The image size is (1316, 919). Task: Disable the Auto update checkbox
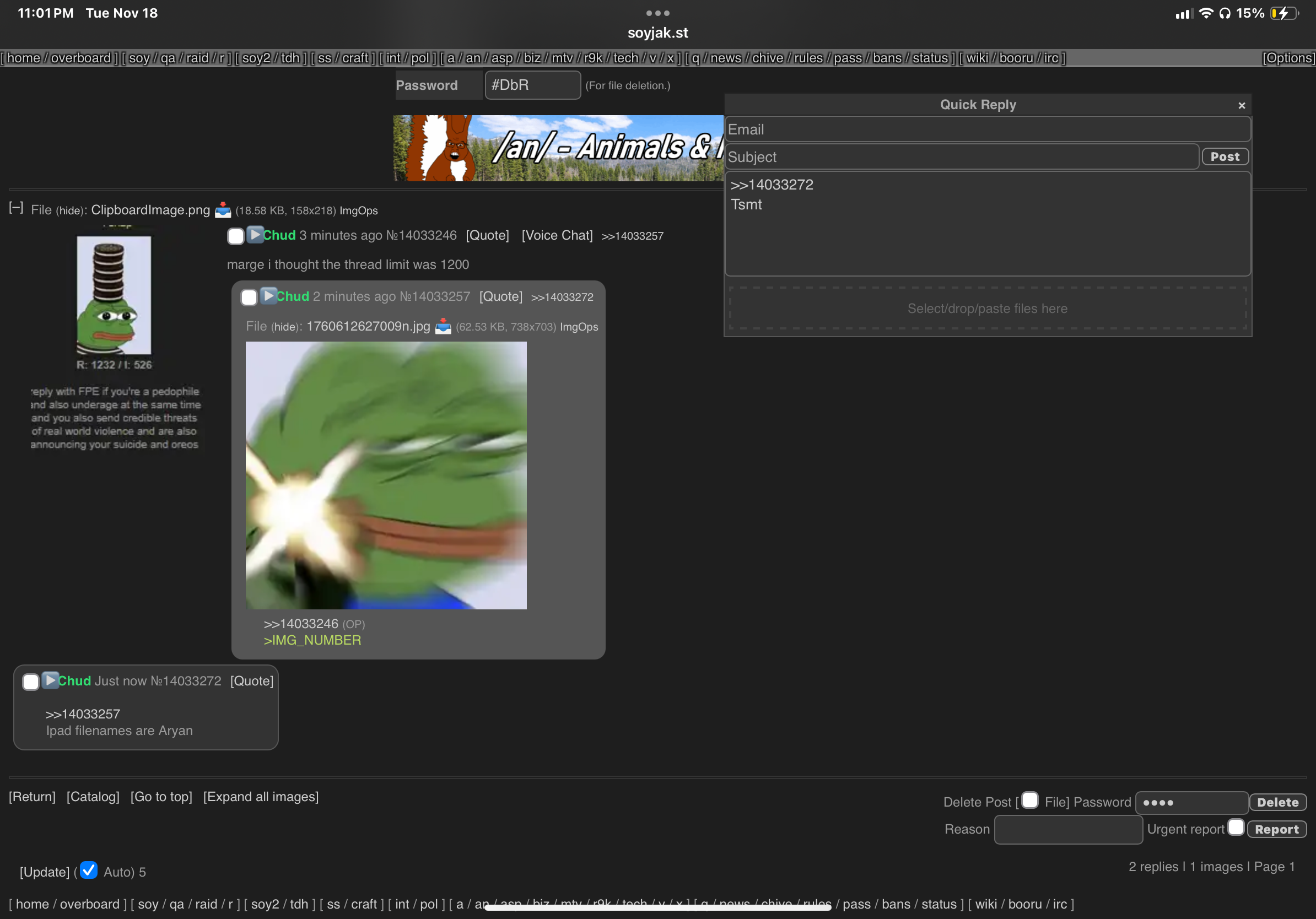[x=89, y=871]
